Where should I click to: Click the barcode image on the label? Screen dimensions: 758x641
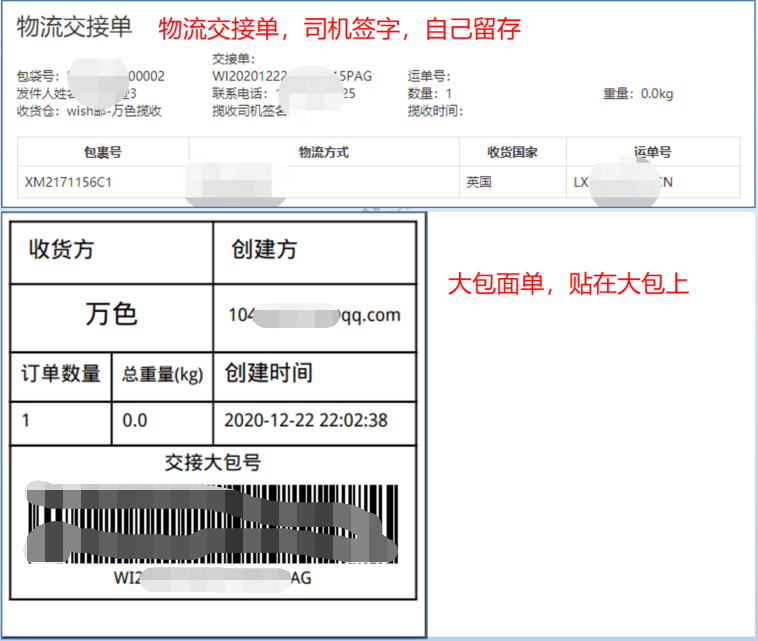click(x=213, y=524)
